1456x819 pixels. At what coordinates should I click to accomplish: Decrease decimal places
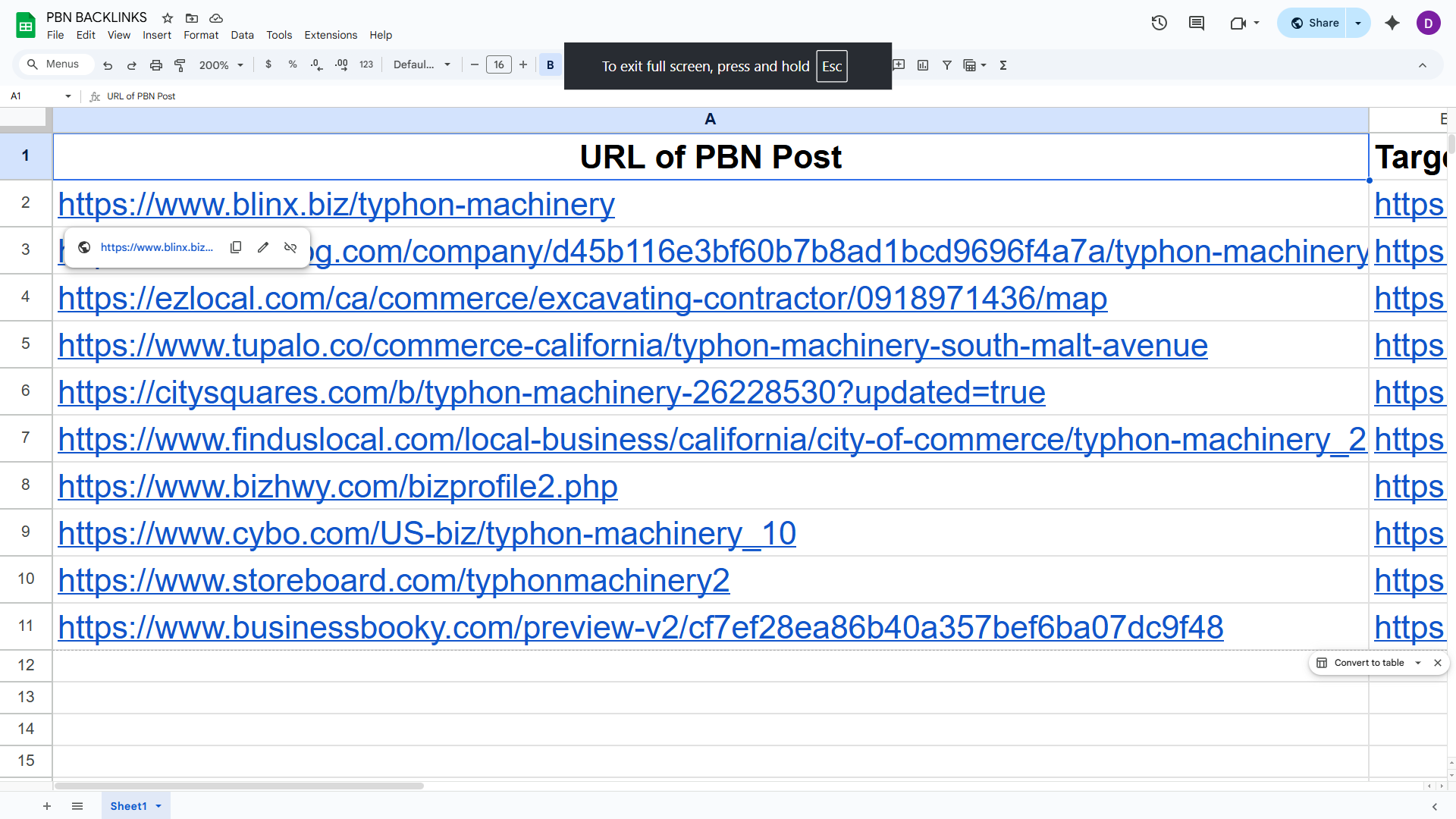[x=317, y=65]
